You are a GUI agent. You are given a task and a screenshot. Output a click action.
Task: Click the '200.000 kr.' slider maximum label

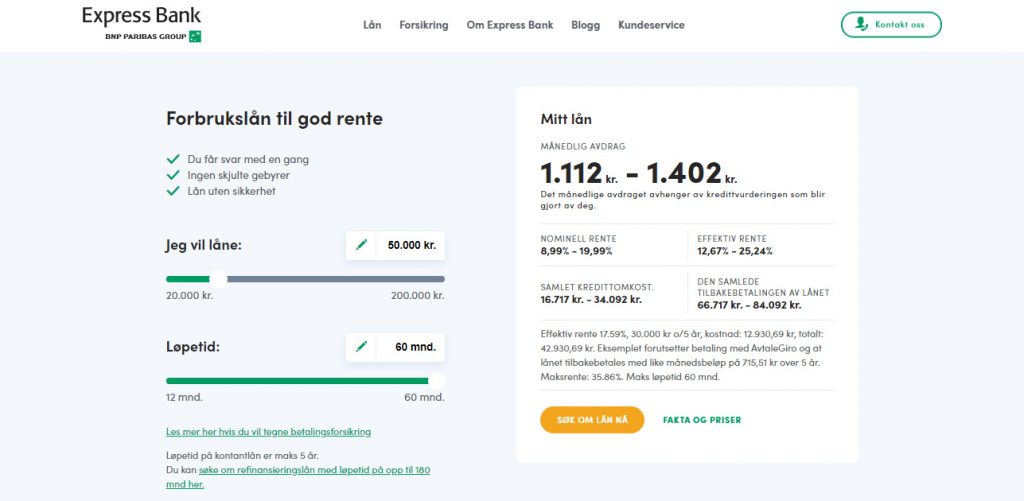coord(418,295)
